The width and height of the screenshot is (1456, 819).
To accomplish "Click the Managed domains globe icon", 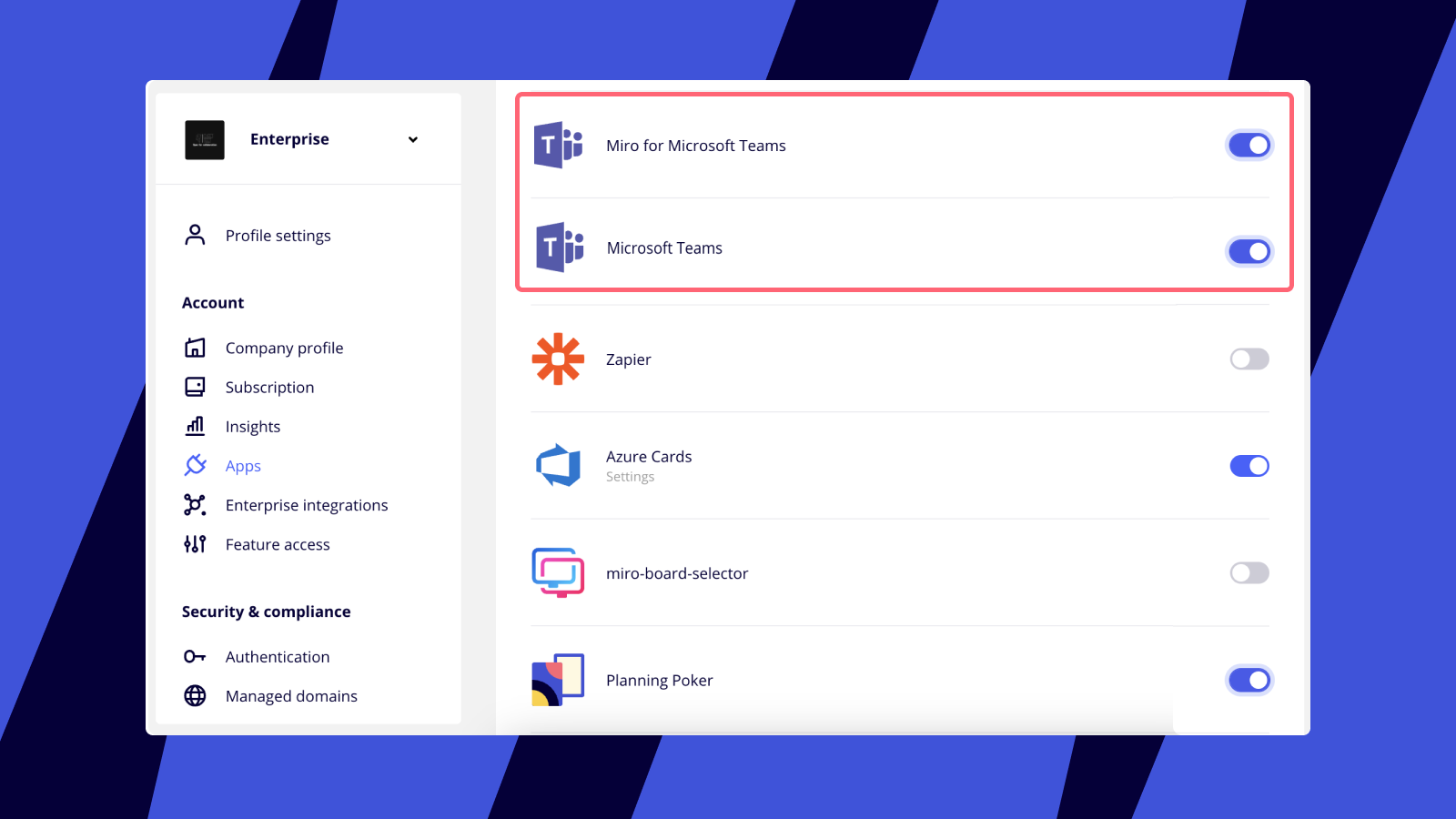I will click(x=195, y=696).
